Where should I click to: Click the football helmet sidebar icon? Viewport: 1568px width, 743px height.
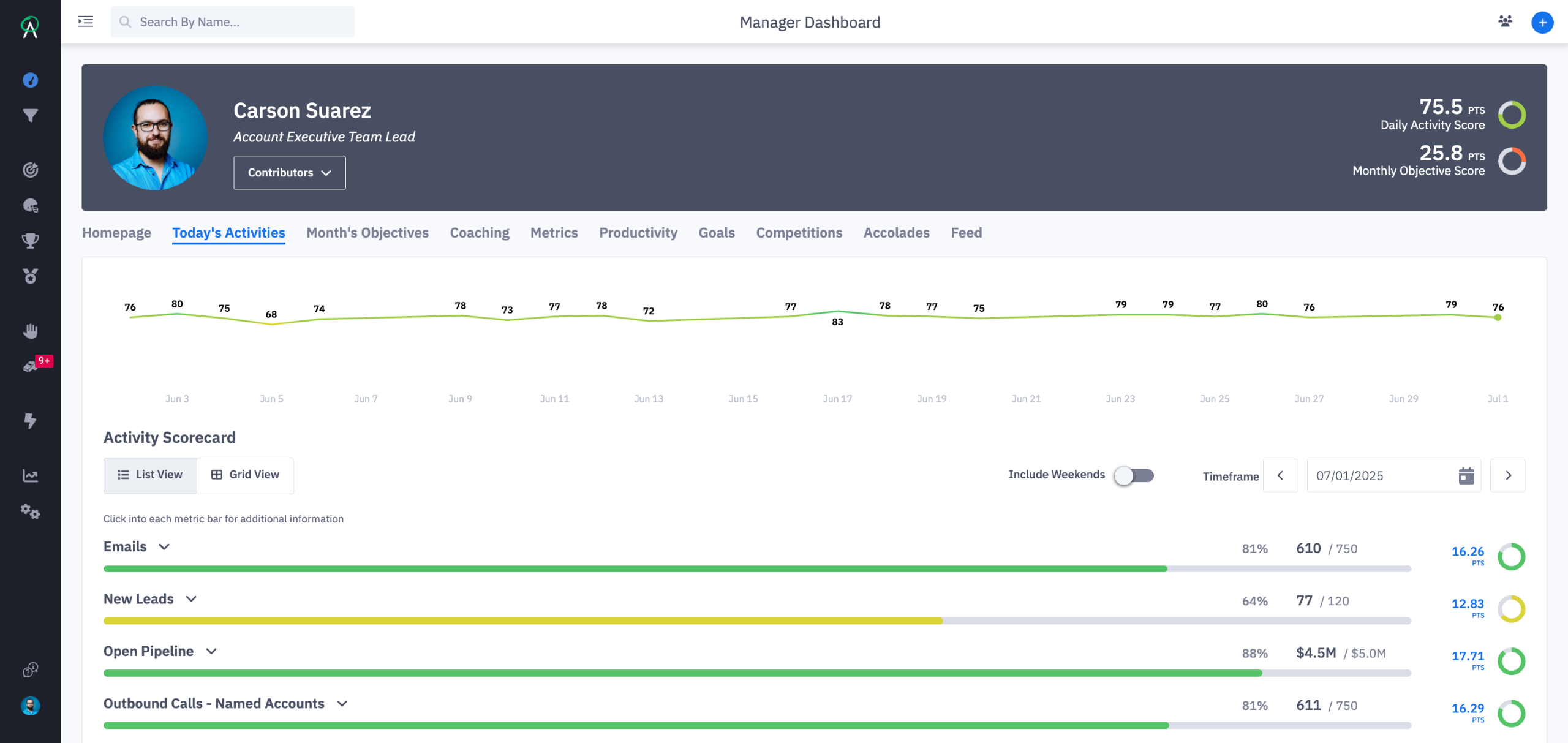click(30, 206)
